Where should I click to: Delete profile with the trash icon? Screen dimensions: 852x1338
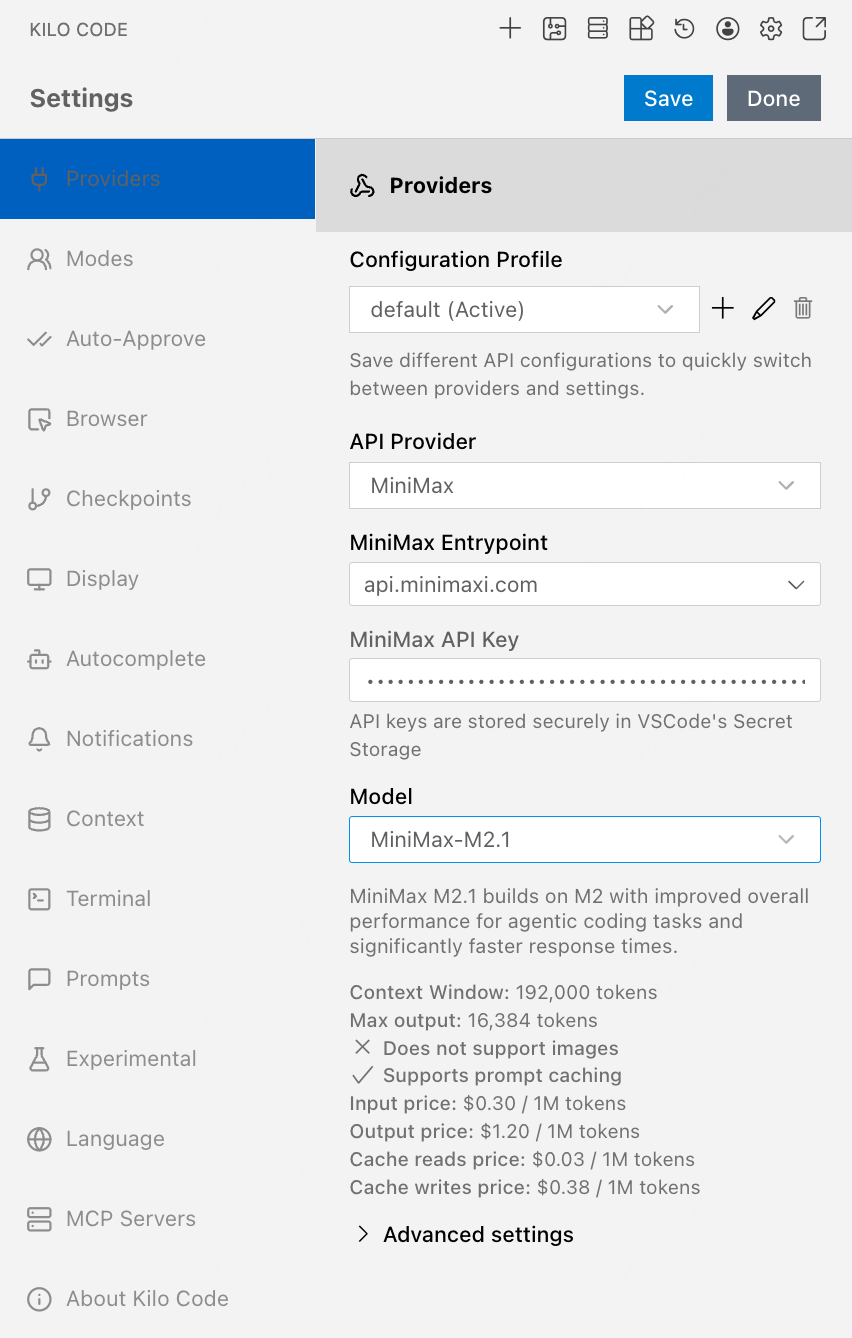(803, 309)
